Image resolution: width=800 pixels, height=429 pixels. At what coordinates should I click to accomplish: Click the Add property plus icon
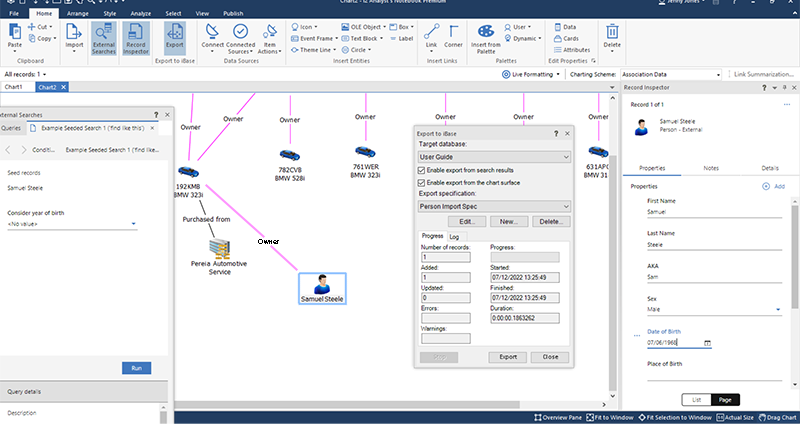(x=766, y=186)
